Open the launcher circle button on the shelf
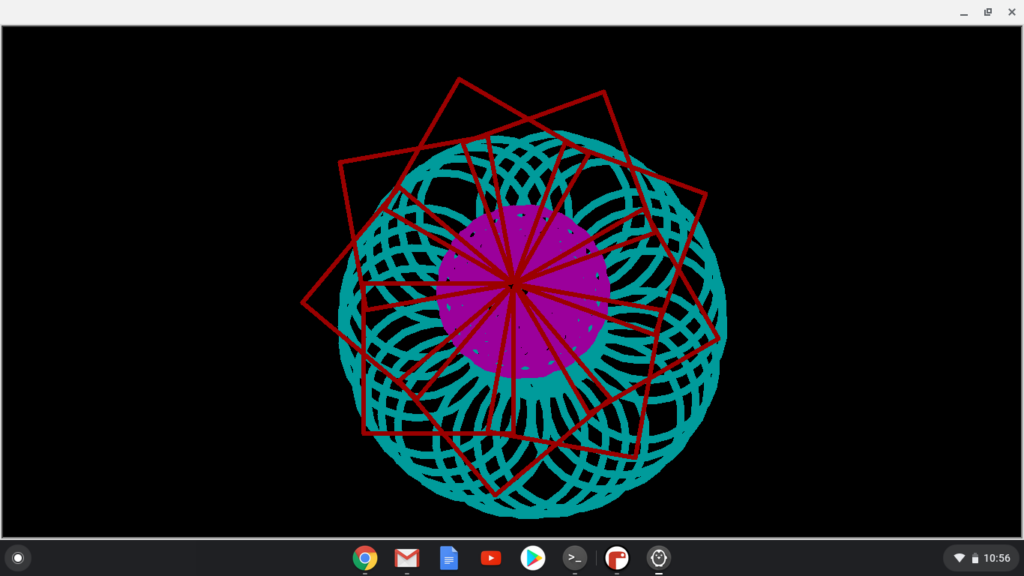This screenshot has width=1024, height=576. pos(18,558)
